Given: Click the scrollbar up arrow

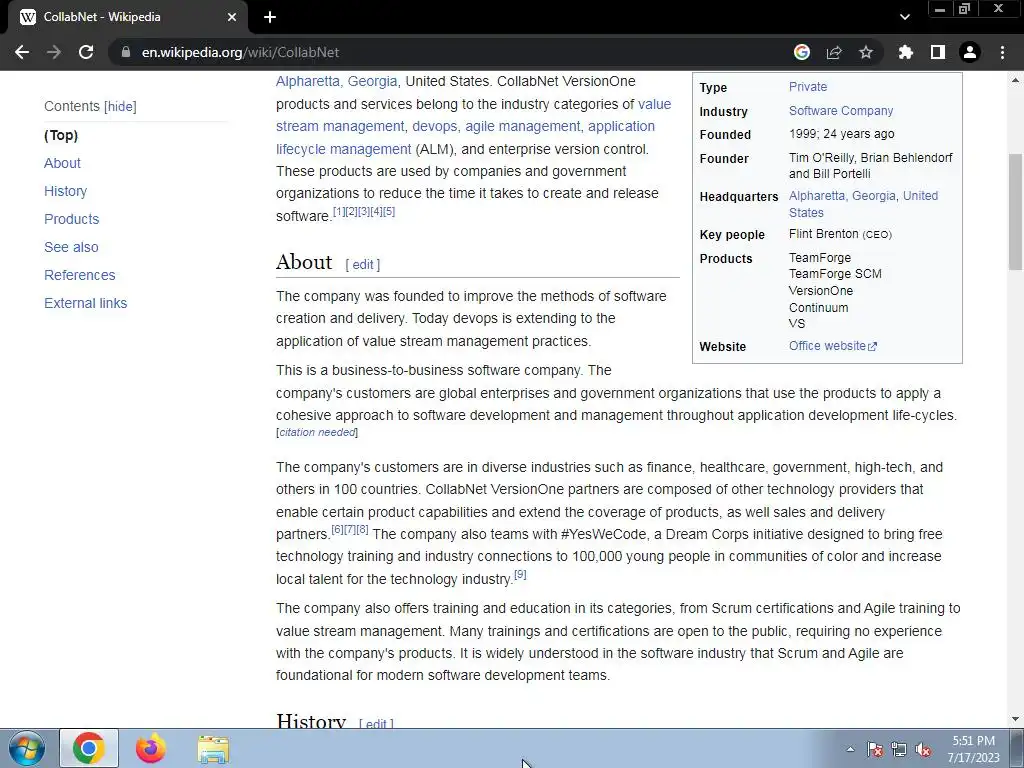Looking at the screenshot, I should click(x=1015, y=80).
